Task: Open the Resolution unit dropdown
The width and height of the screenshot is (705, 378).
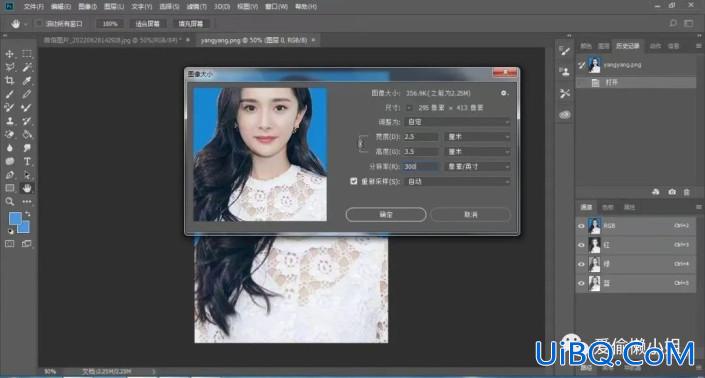Action: coord(477,166)
